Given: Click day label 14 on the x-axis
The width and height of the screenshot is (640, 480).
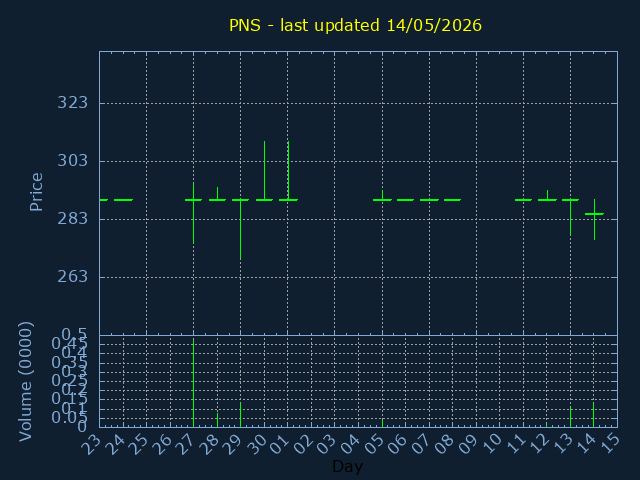Looking at the screenshot, I should coord(587,444).
